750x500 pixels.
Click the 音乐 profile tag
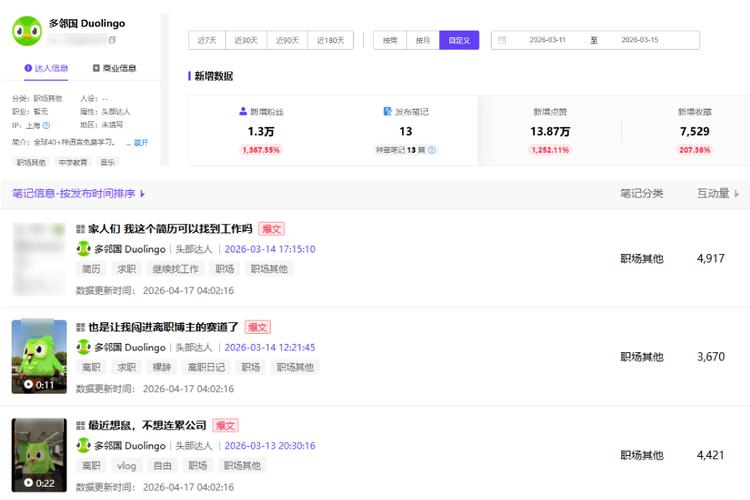point(108,162)
